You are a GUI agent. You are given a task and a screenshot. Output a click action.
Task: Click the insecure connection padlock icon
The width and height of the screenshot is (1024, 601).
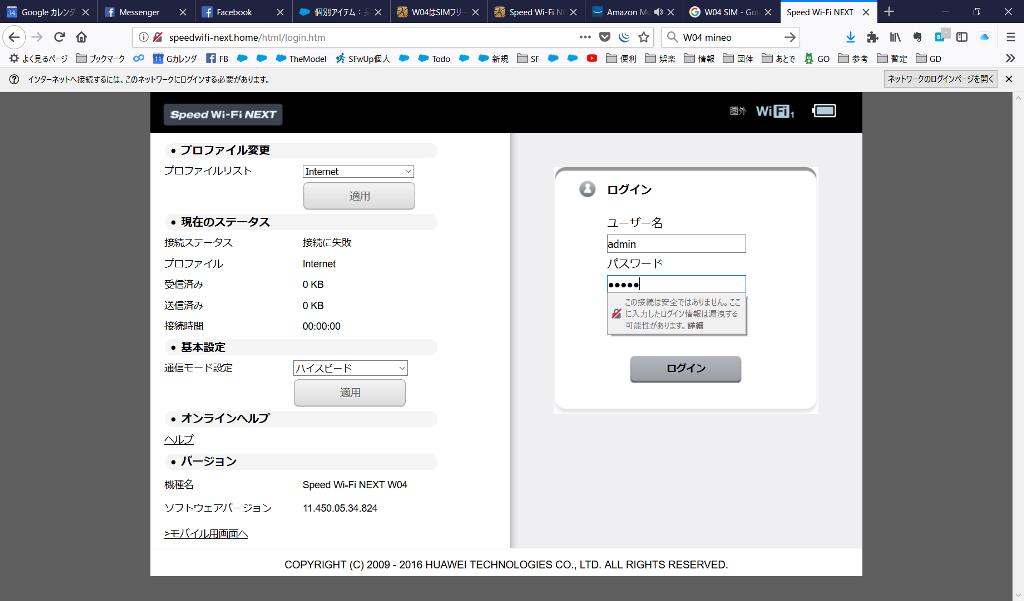click(x=157, y=37)
